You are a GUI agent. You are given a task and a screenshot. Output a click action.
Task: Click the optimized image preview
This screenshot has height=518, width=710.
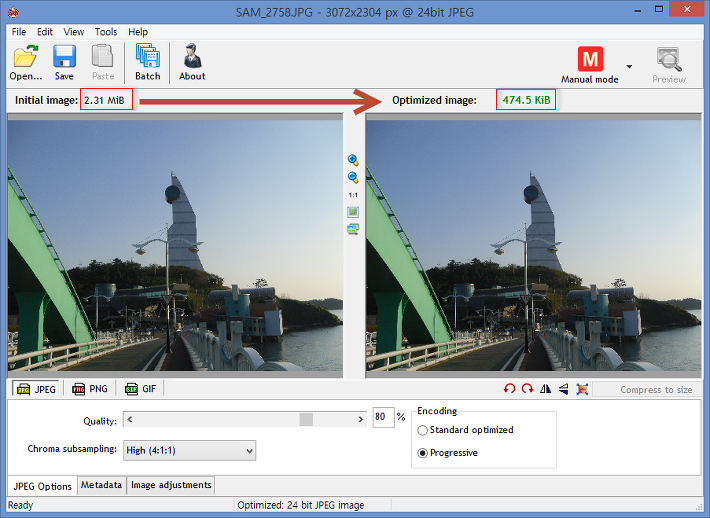coord(533,245)
